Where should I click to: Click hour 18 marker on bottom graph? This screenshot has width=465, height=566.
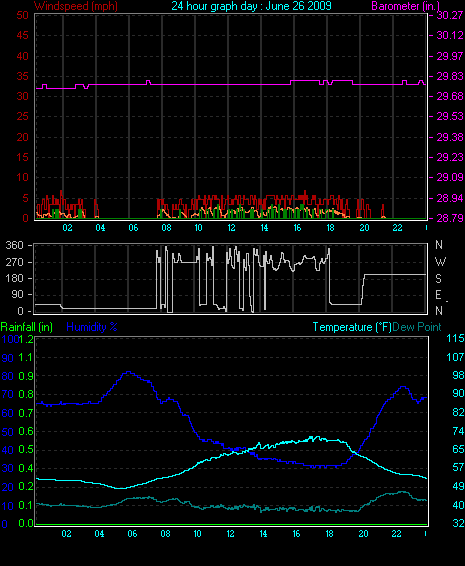point(329,534)
